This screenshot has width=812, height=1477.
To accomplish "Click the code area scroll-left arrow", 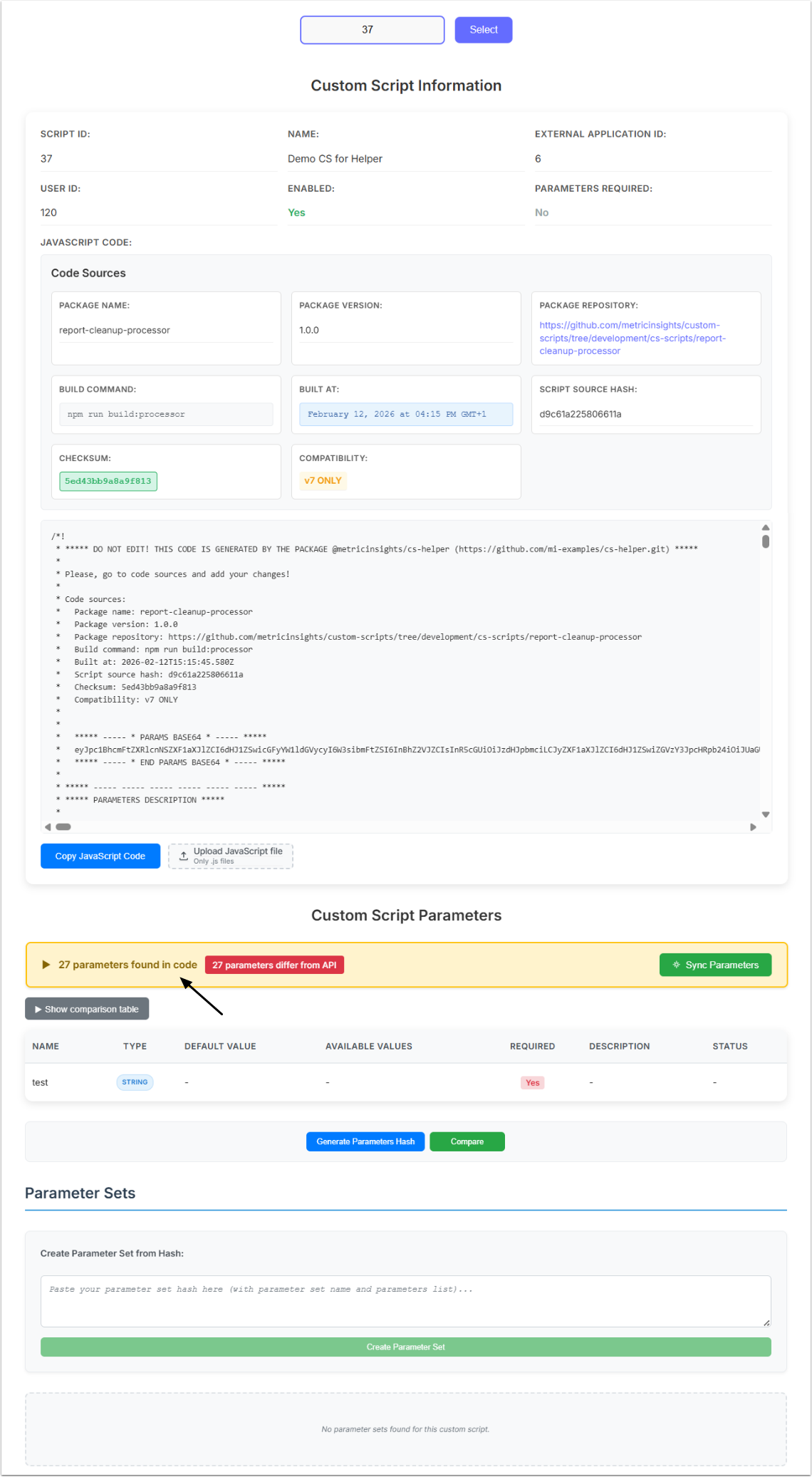I will click(x=48, y=827).
